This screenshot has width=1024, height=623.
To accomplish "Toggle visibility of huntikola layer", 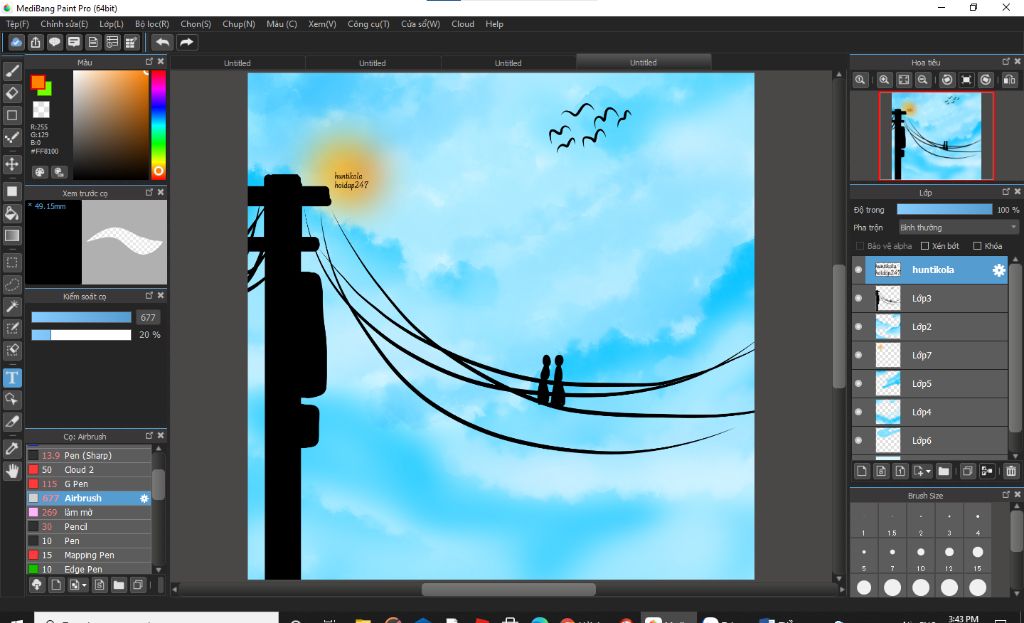I will (858, 270).
